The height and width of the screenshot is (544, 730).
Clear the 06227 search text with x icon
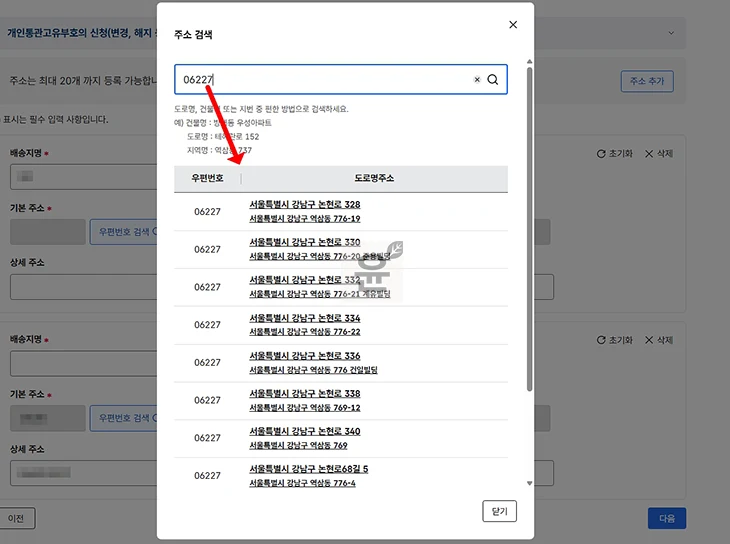pos(477,80)
